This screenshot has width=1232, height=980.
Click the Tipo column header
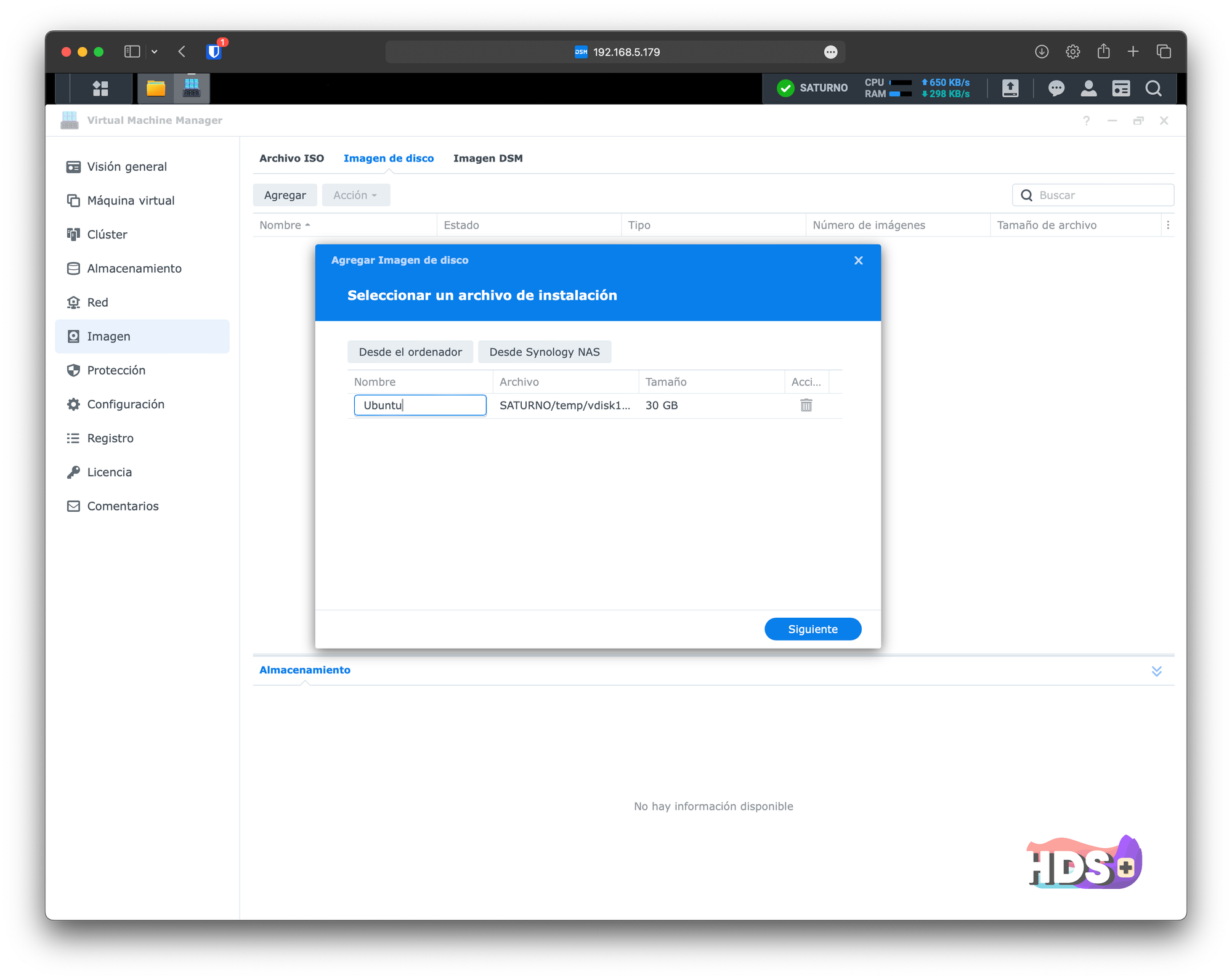click(713, 225)
